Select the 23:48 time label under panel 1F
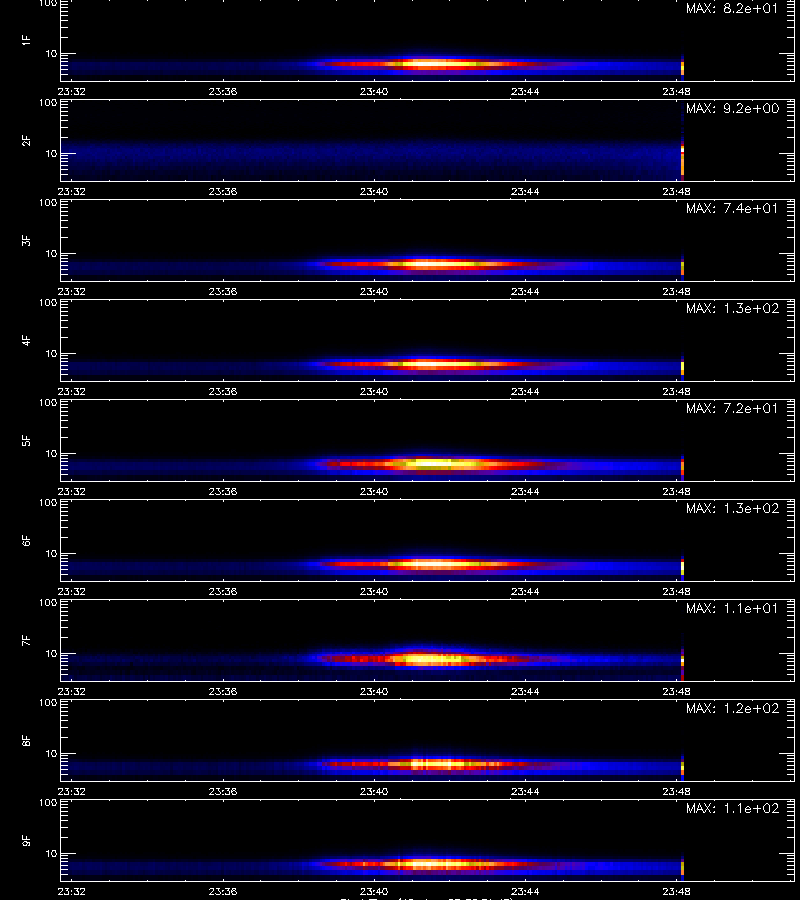The width and height of the screenshot is (800, 900). pyautogui.click(x=677, y=91)
